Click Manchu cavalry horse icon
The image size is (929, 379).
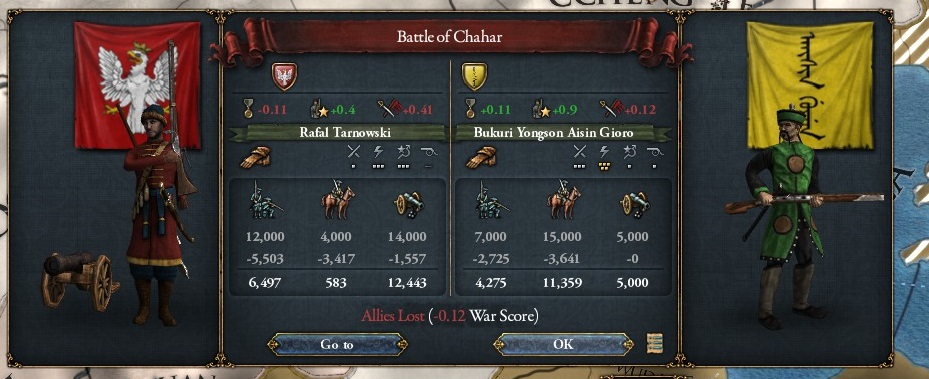563,201
